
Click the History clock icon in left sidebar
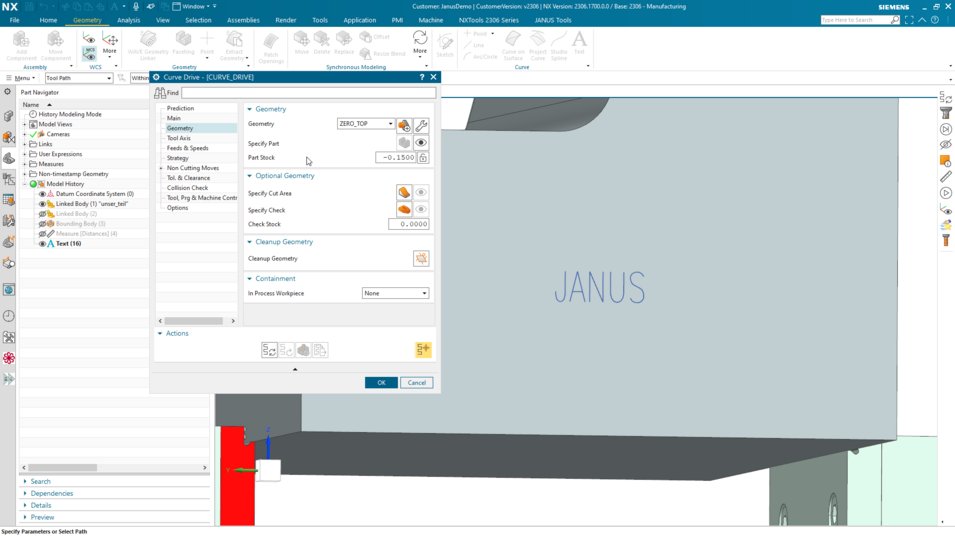tap(9, 316)
